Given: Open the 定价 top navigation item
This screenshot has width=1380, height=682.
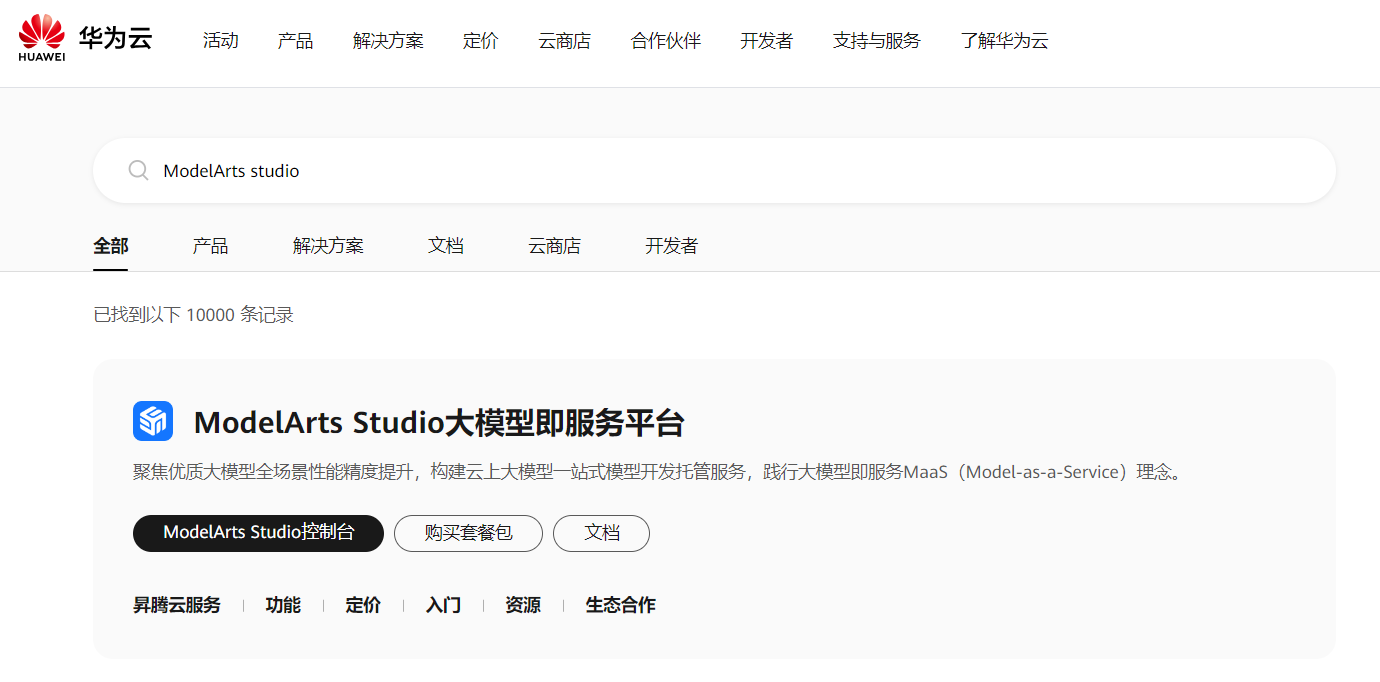Looking at the screenshot, I should [x=481, y=41].
